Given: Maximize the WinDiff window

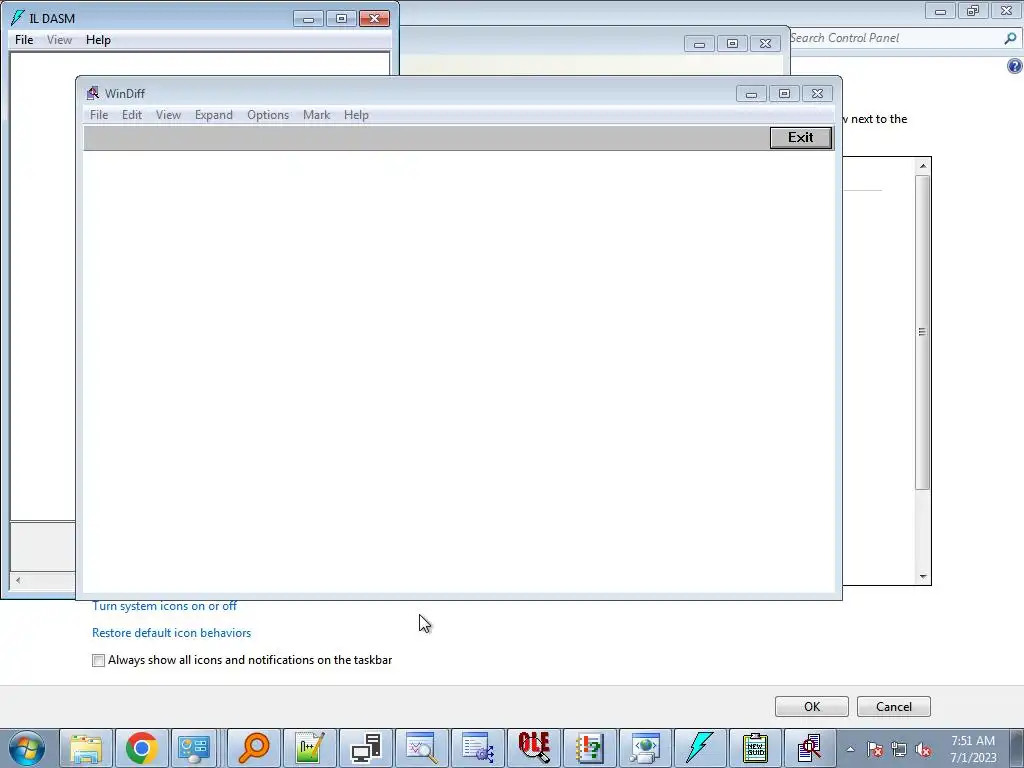Looking at the screenshot, I should [784, 94].
